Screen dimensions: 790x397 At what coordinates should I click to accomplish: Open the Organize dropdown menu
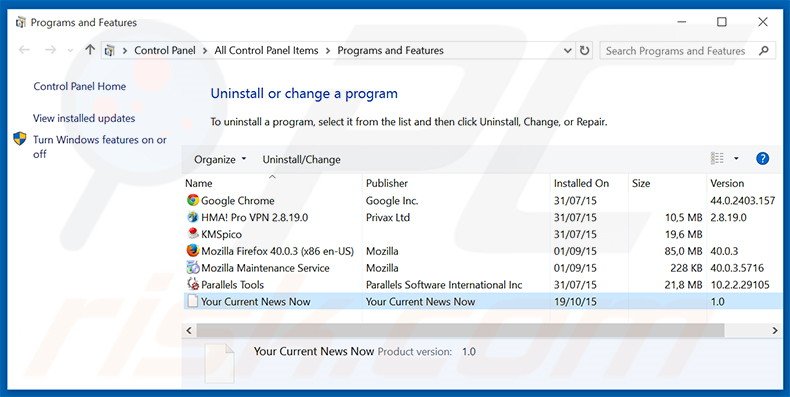click(x=220, y=159)
